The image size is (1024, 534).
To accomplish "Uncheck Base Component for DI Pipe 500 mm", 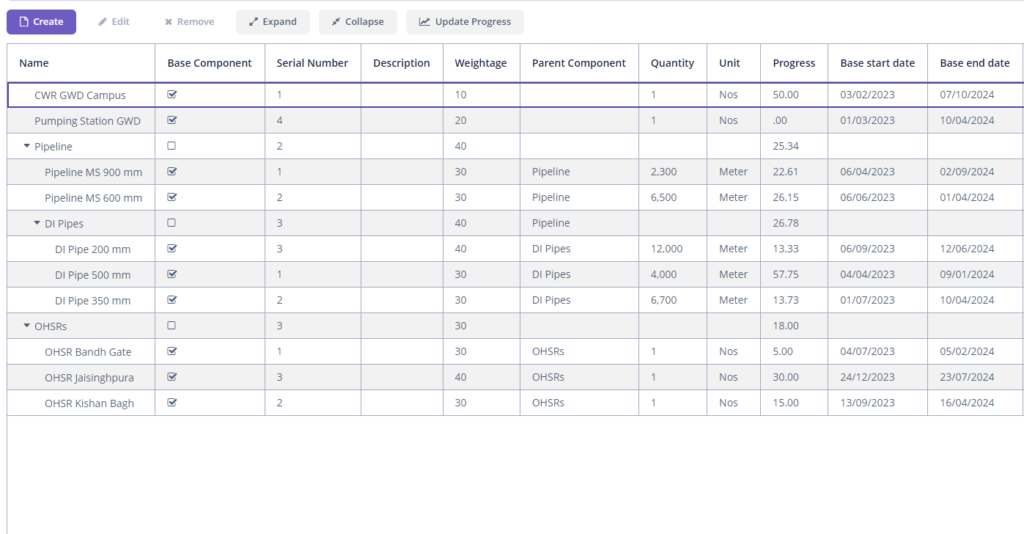I will pos(172,274).
